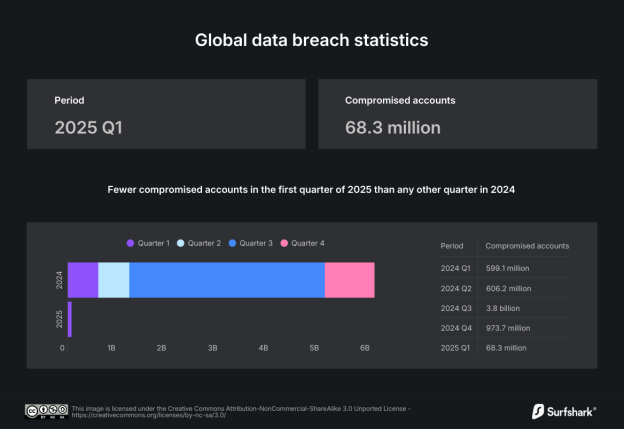This screenshot has height=430, width=624.
Task: Select the Period table column header
Action: click(452, 245)
